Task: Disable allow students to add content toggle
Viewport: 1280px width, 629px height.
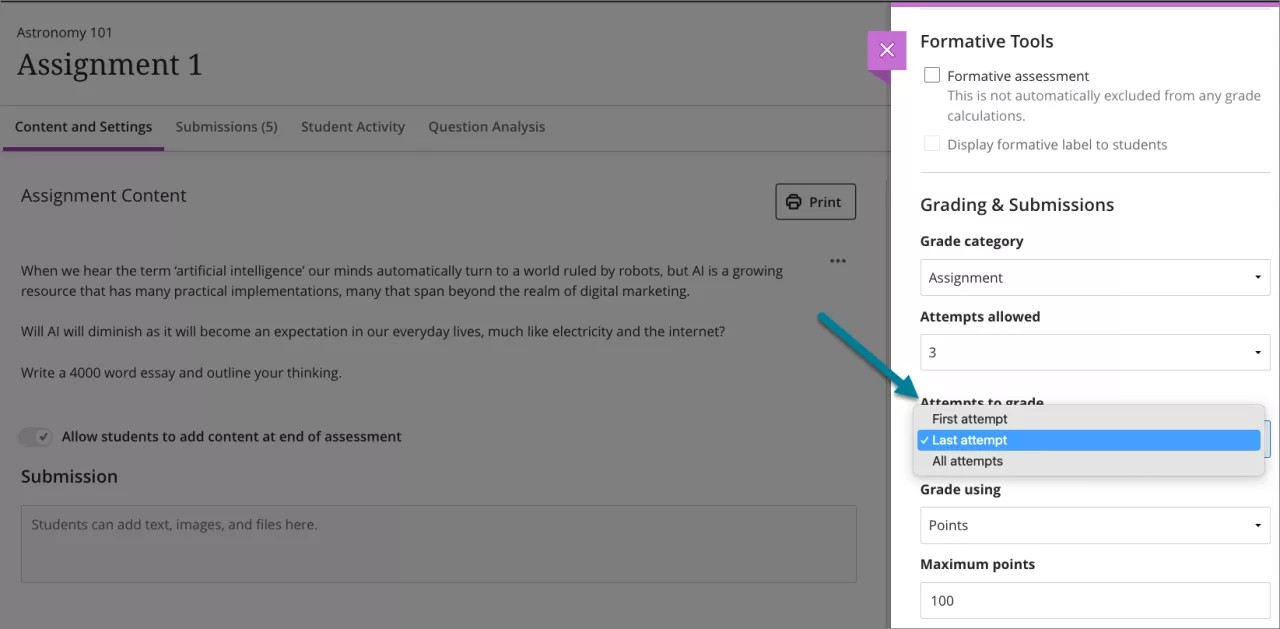Action: 37,436
